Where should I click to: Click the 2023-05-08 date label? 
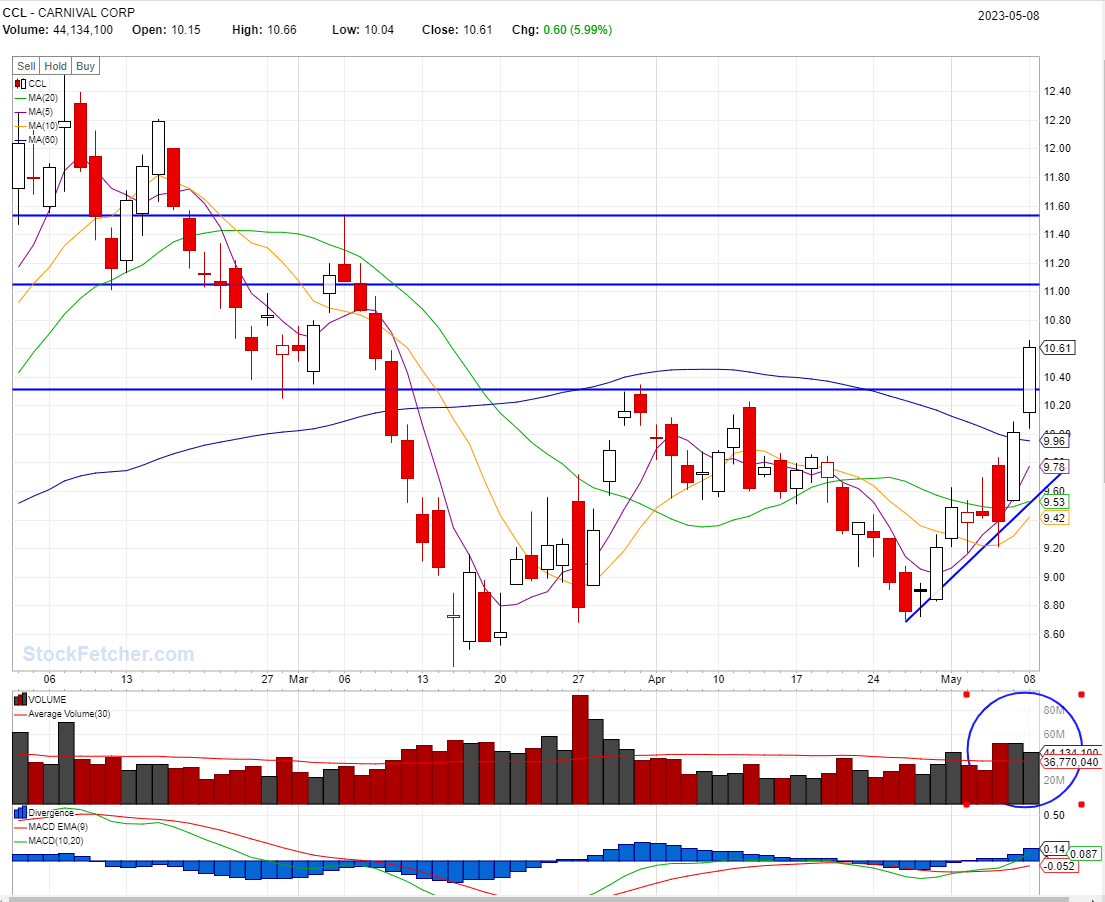pos(1008,16)
